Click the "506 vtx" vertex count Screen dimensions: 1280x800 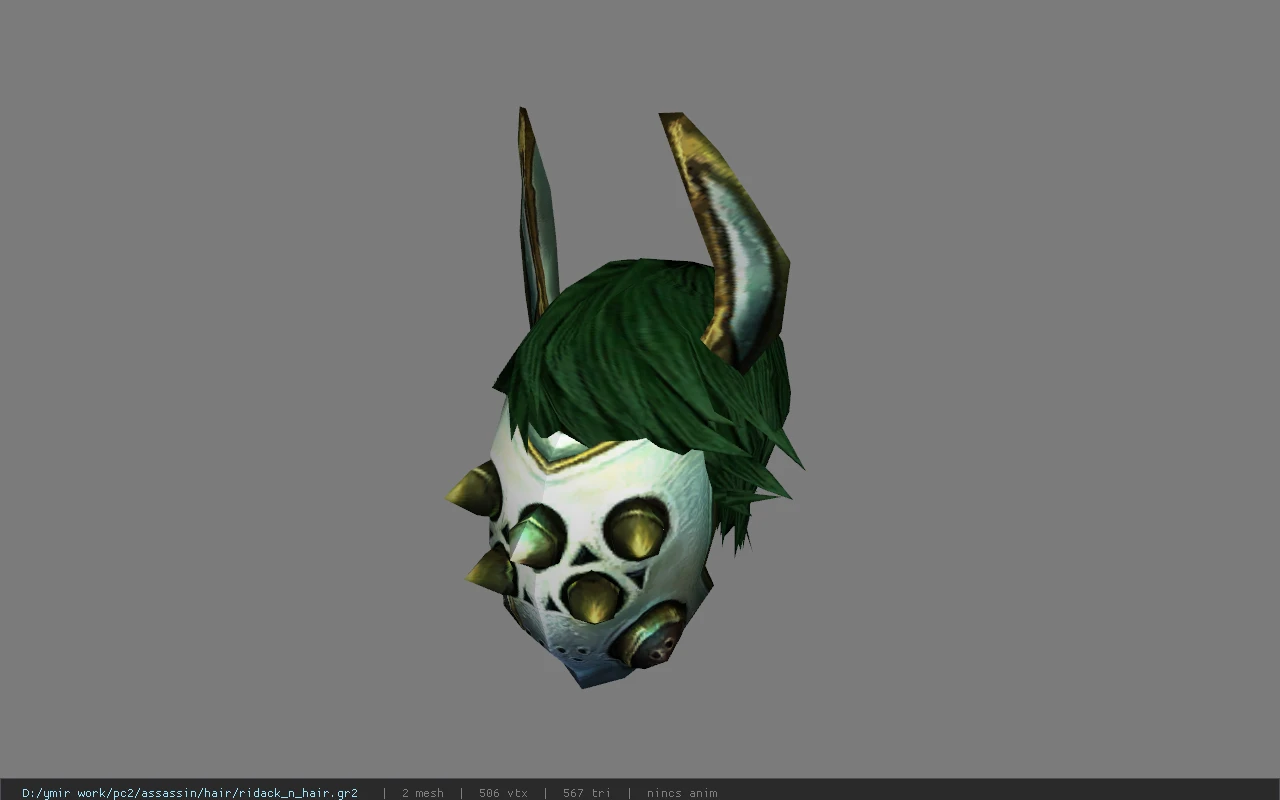[503, 793]
